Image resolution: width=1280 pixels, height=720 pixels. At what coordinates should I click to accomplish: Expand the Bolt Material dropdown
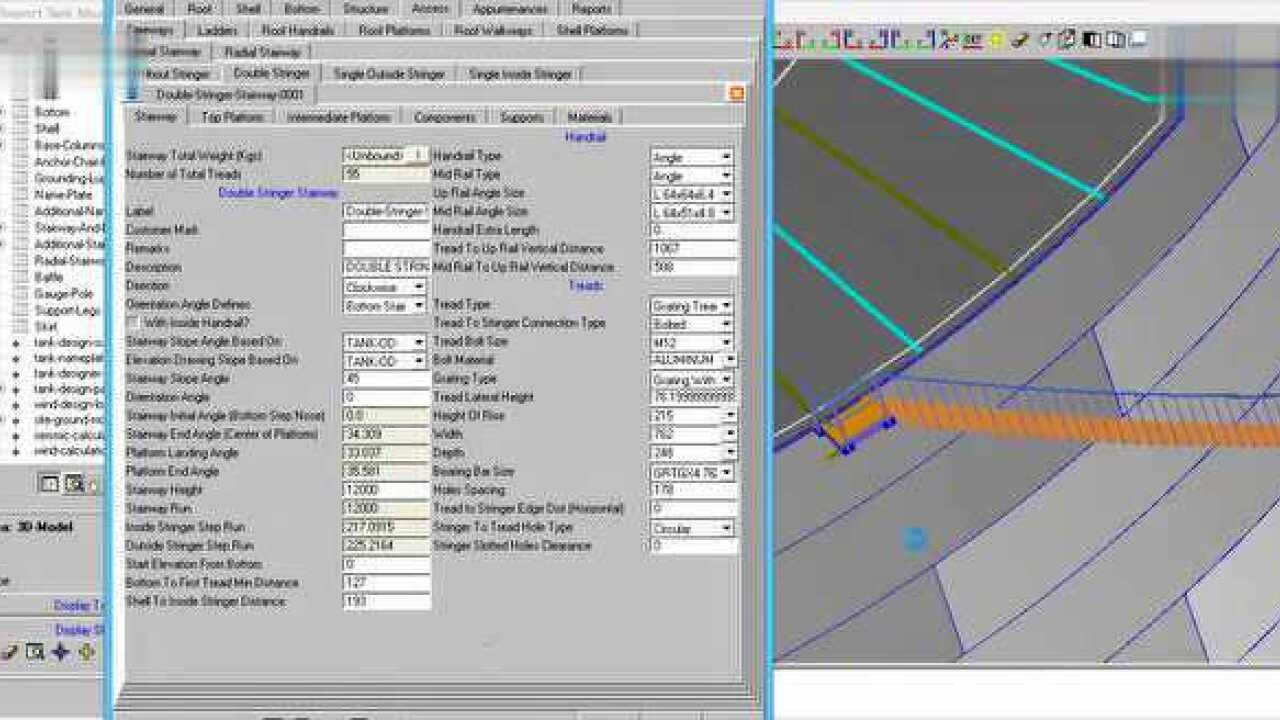[x=730, y=360]
